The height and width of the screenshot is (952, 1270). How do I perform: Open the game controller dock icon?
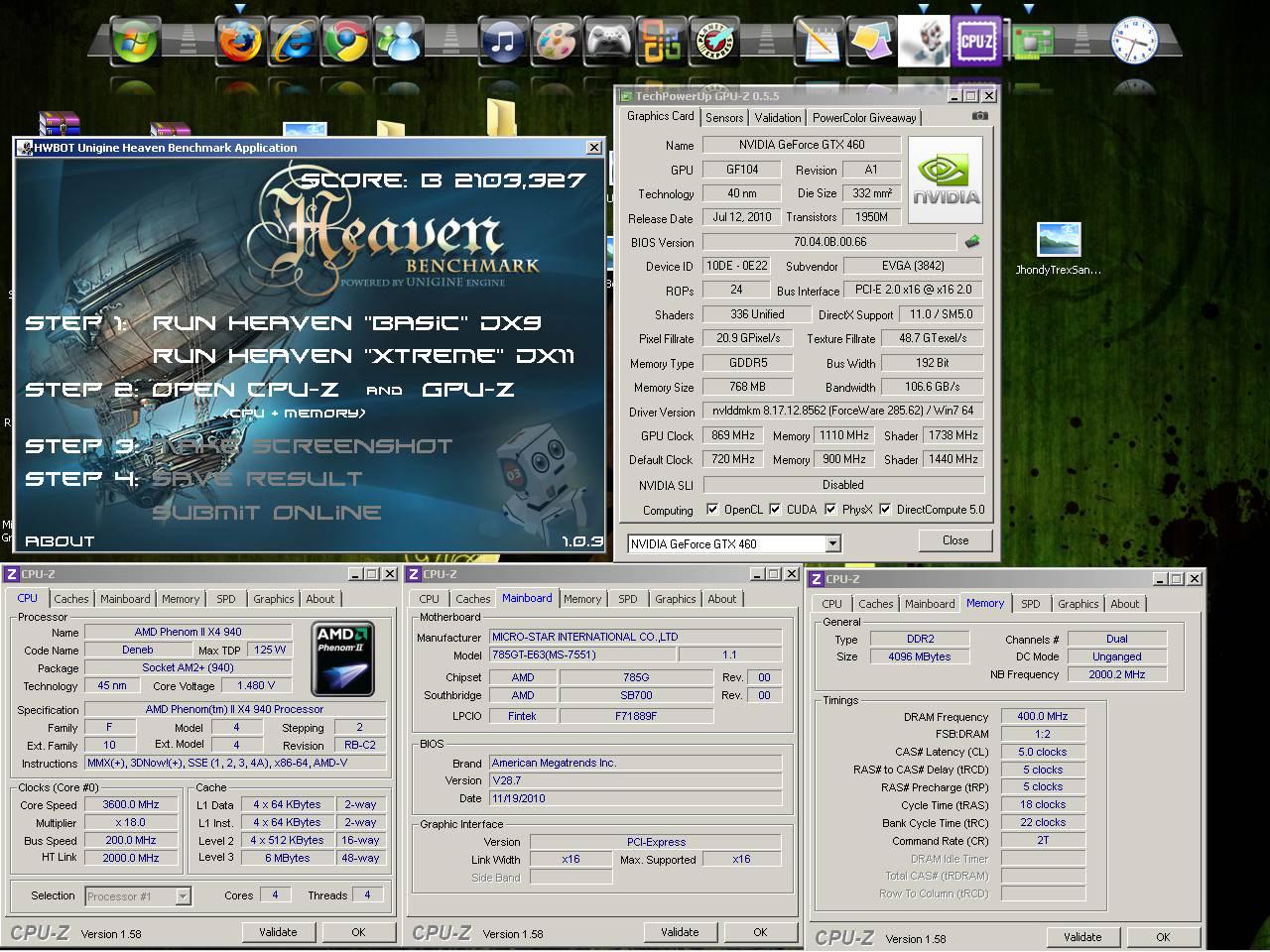(x=610, y=42)
